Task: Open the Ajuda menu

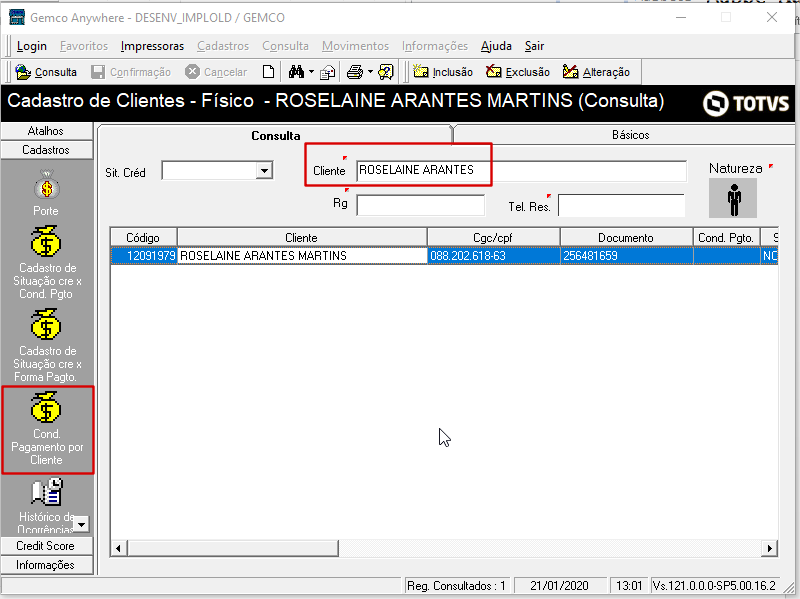Action: 496,46
